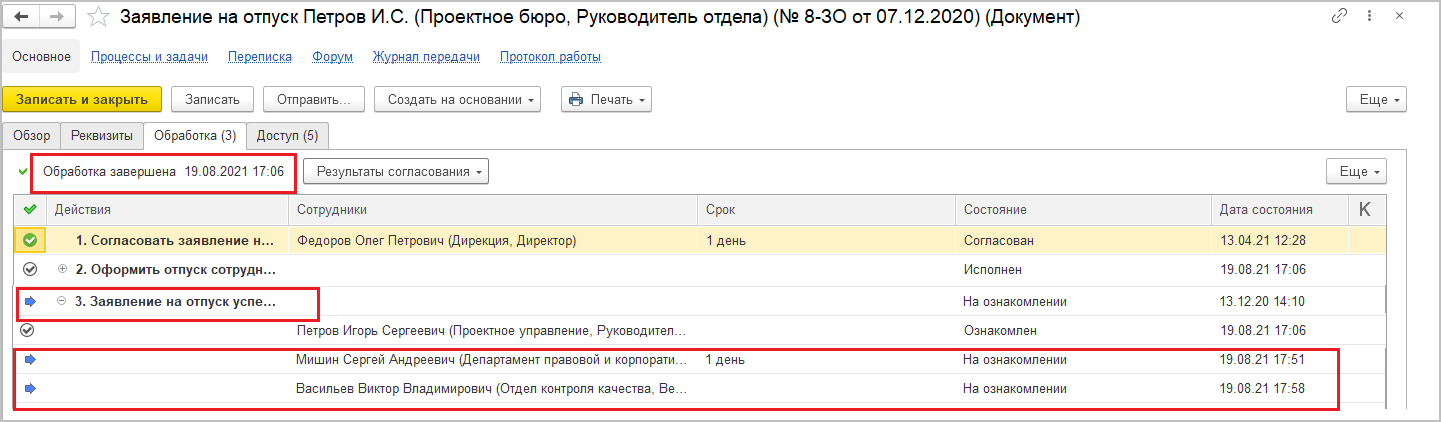Expand step 2 Оформить отпуск tree node
This screenshot has height=422, width=1441.
[63, 269]
